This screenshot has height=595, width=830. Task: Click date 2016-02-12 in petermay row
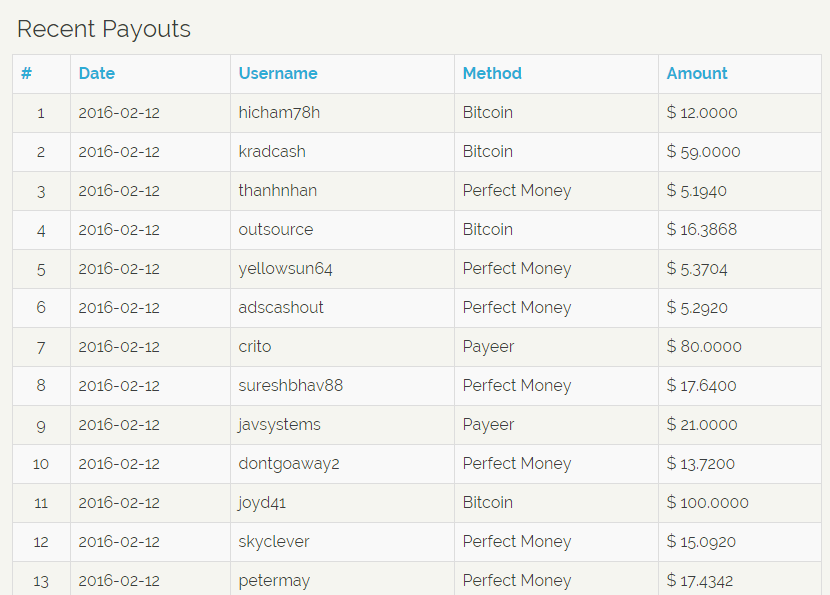[x=119, y=581]
